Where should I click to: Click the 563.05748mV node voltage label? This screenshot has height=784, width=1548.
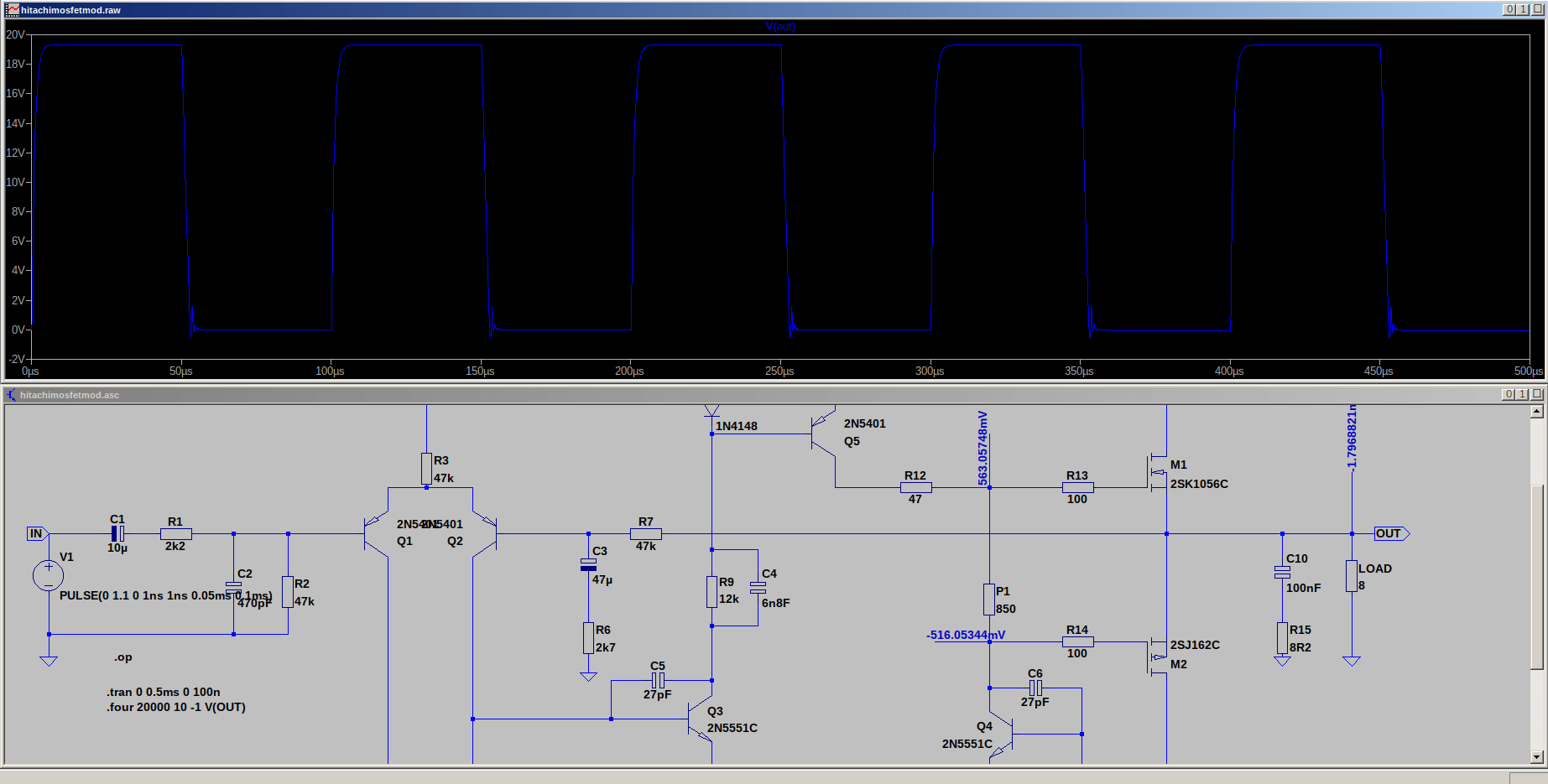[982, 448]
